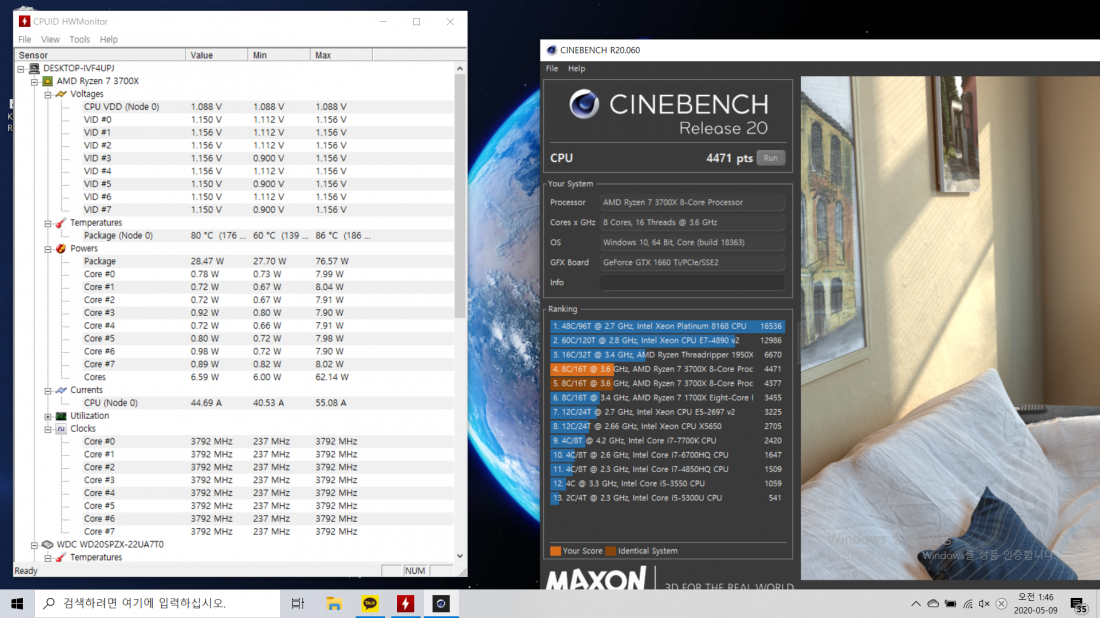Click the Powers flame icon

click(x=61, y=249)
